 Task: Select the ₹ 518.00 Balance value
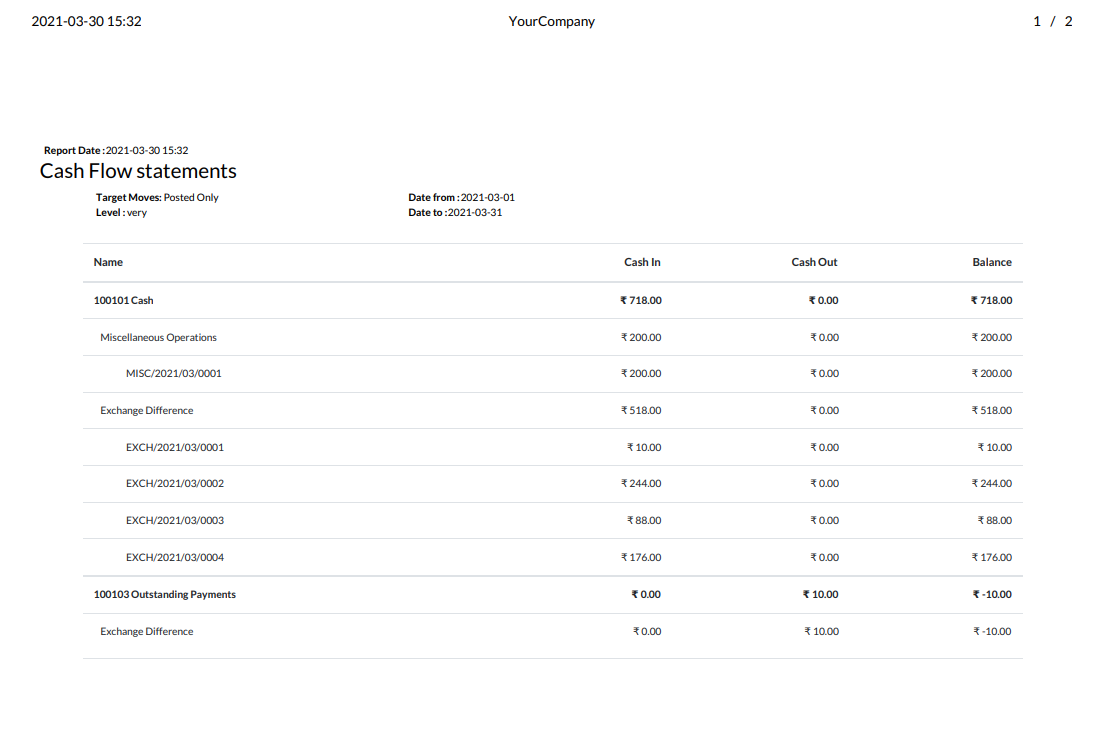[992, 410]
